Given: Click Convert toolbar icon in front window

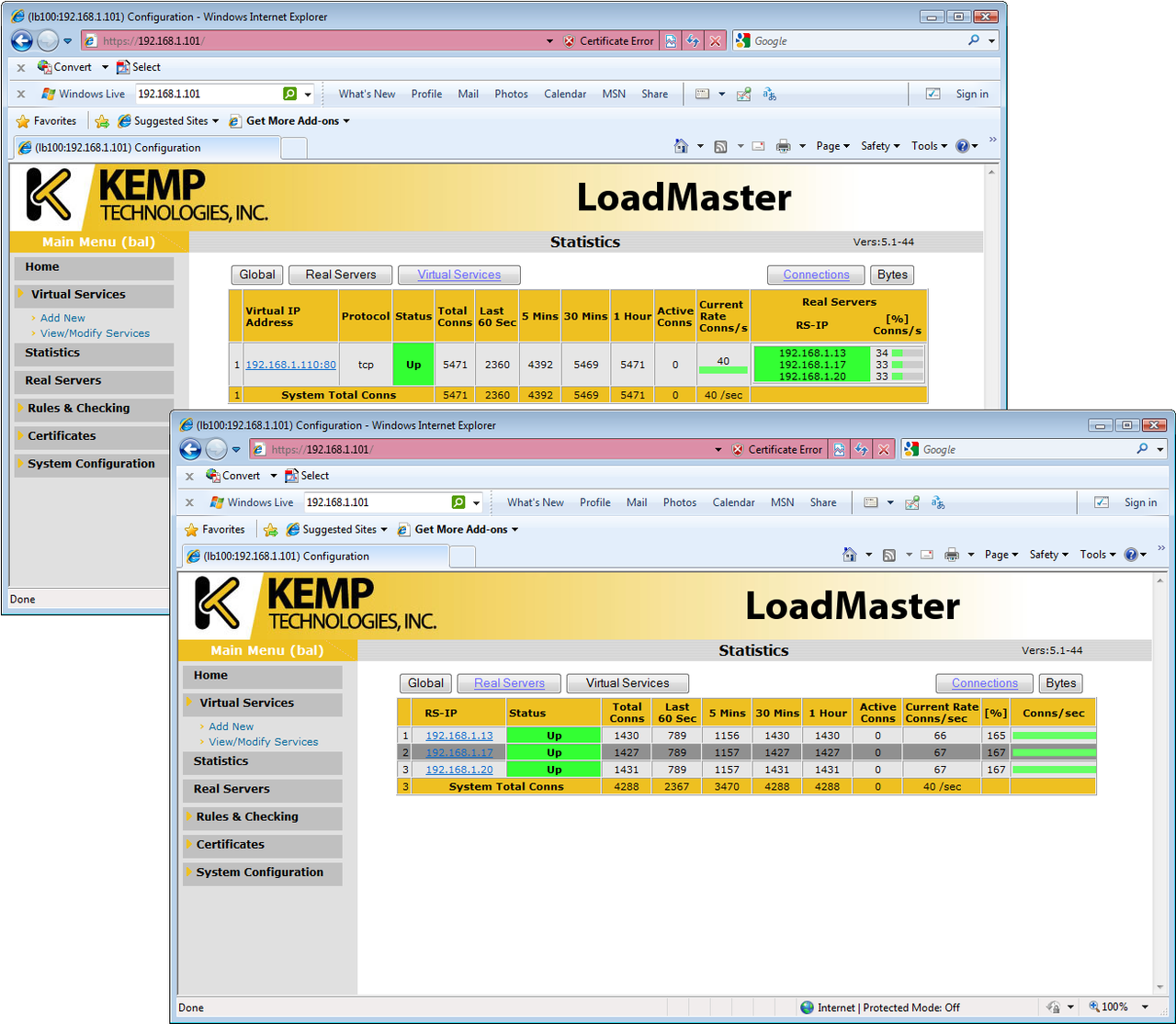Looking at the screenshot, I should [x=213, y=476].
